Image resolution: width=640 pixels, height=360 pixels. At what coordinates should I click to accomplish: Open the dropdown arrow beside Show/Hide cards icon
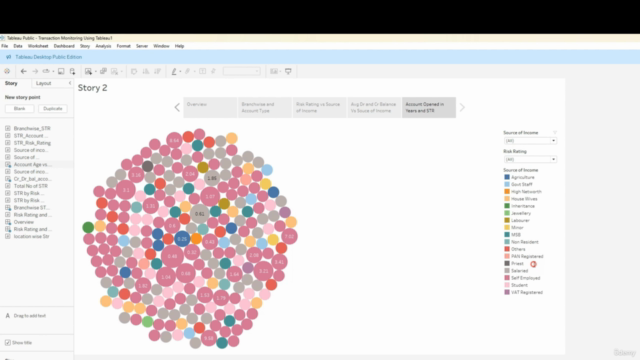pos(280,71)
